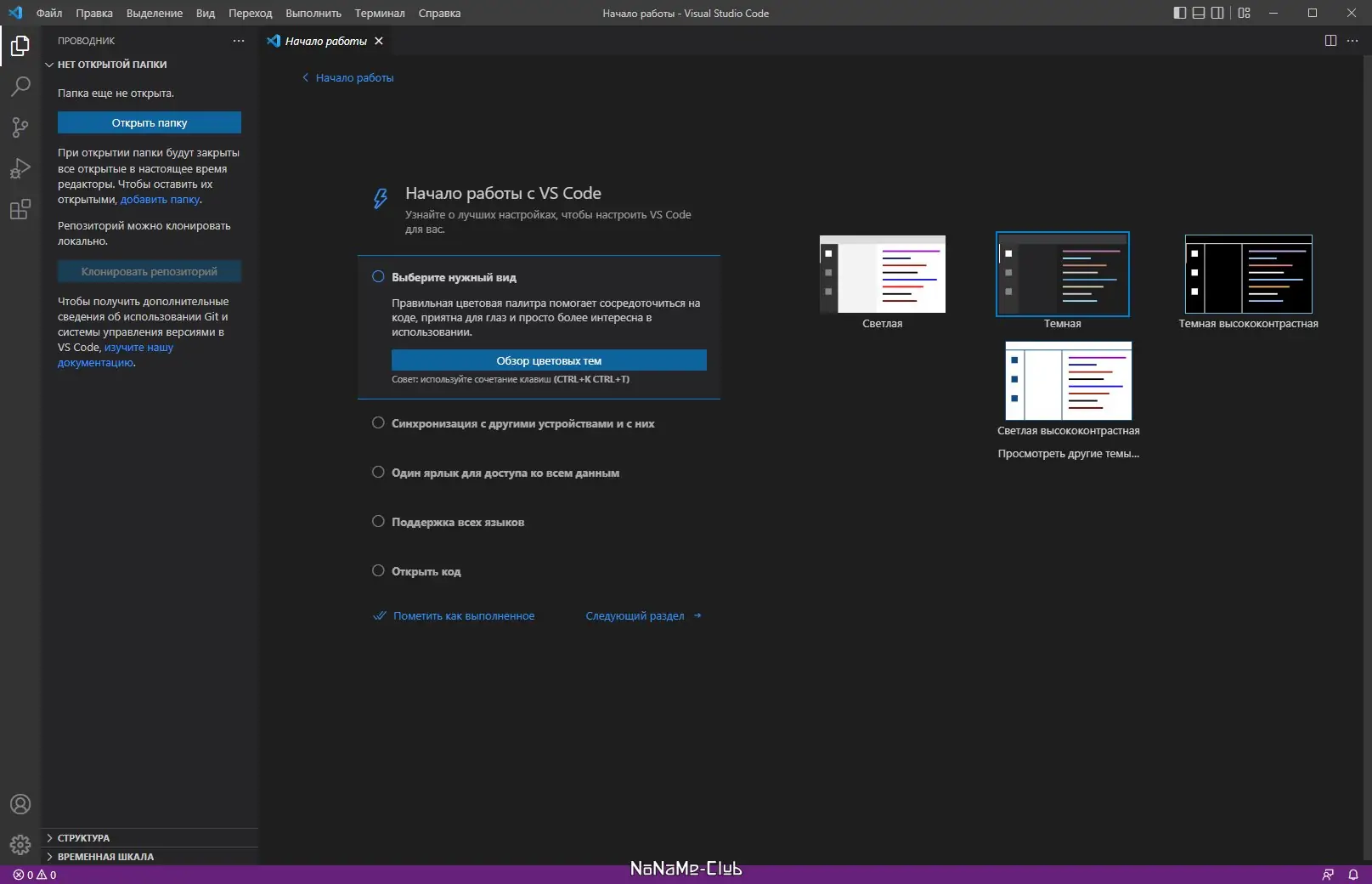Open the Файл menu
This screenshot has height=884, width=1372.
tap(49, 13)
